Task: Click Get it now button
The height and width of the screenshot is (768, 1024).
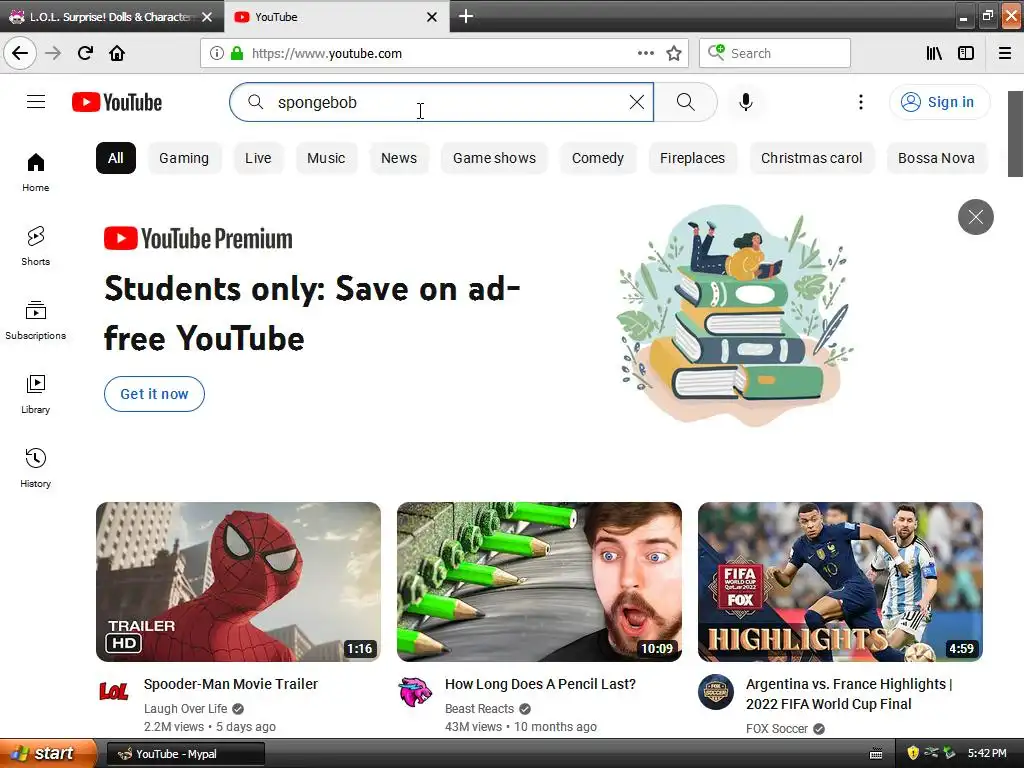Action: tap(154, 394)
